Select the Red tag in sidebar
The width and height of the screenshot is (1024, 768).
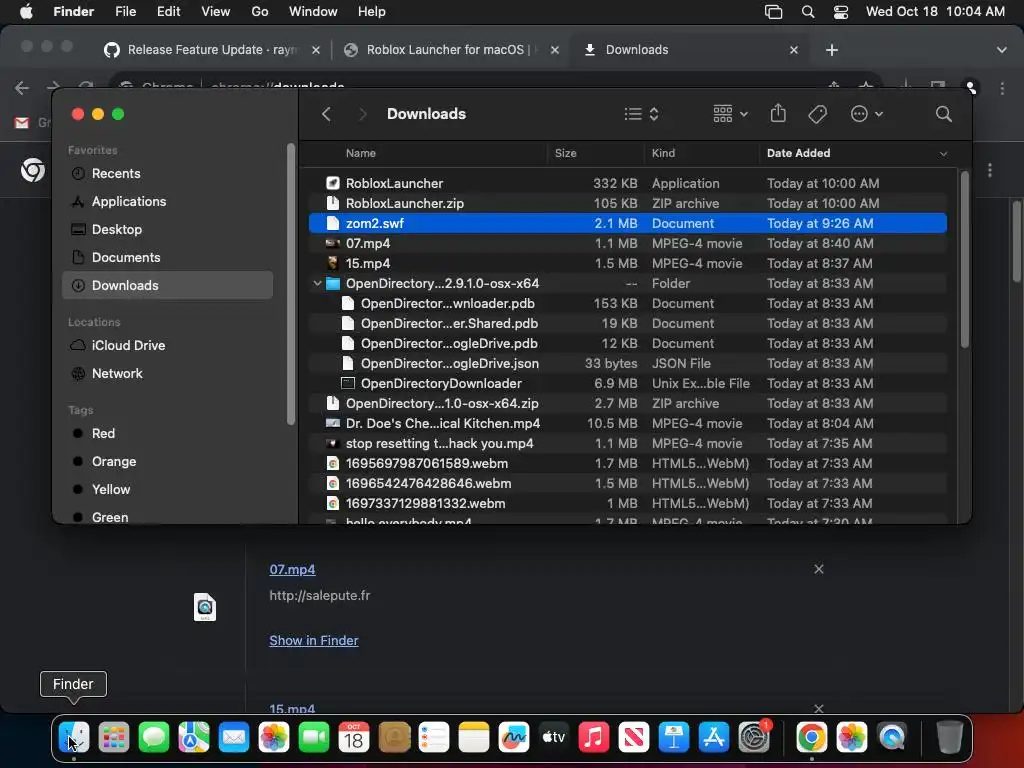pyautogui.click(x=167, y=434)
